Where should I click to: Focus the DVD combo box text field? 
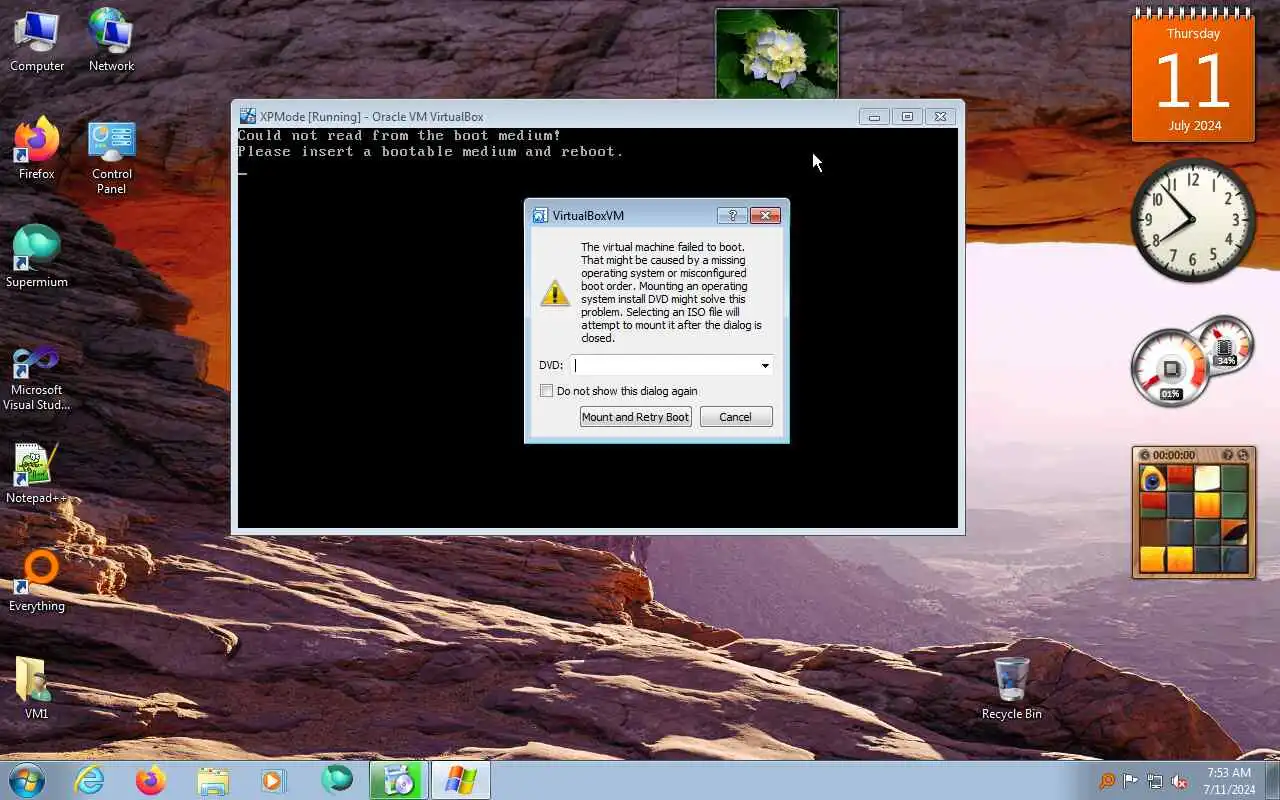664,366
